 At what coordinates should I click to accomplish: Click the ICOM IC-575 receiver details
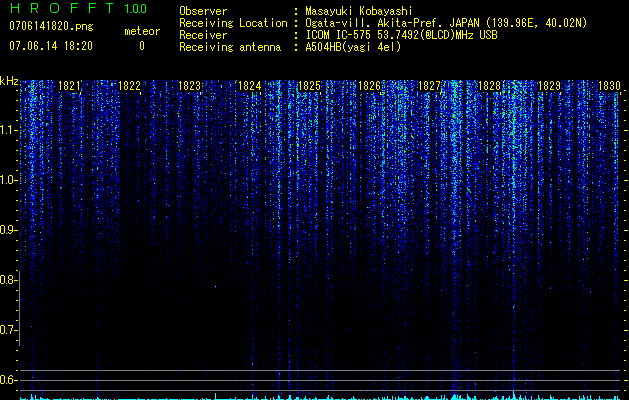(401, 35)
